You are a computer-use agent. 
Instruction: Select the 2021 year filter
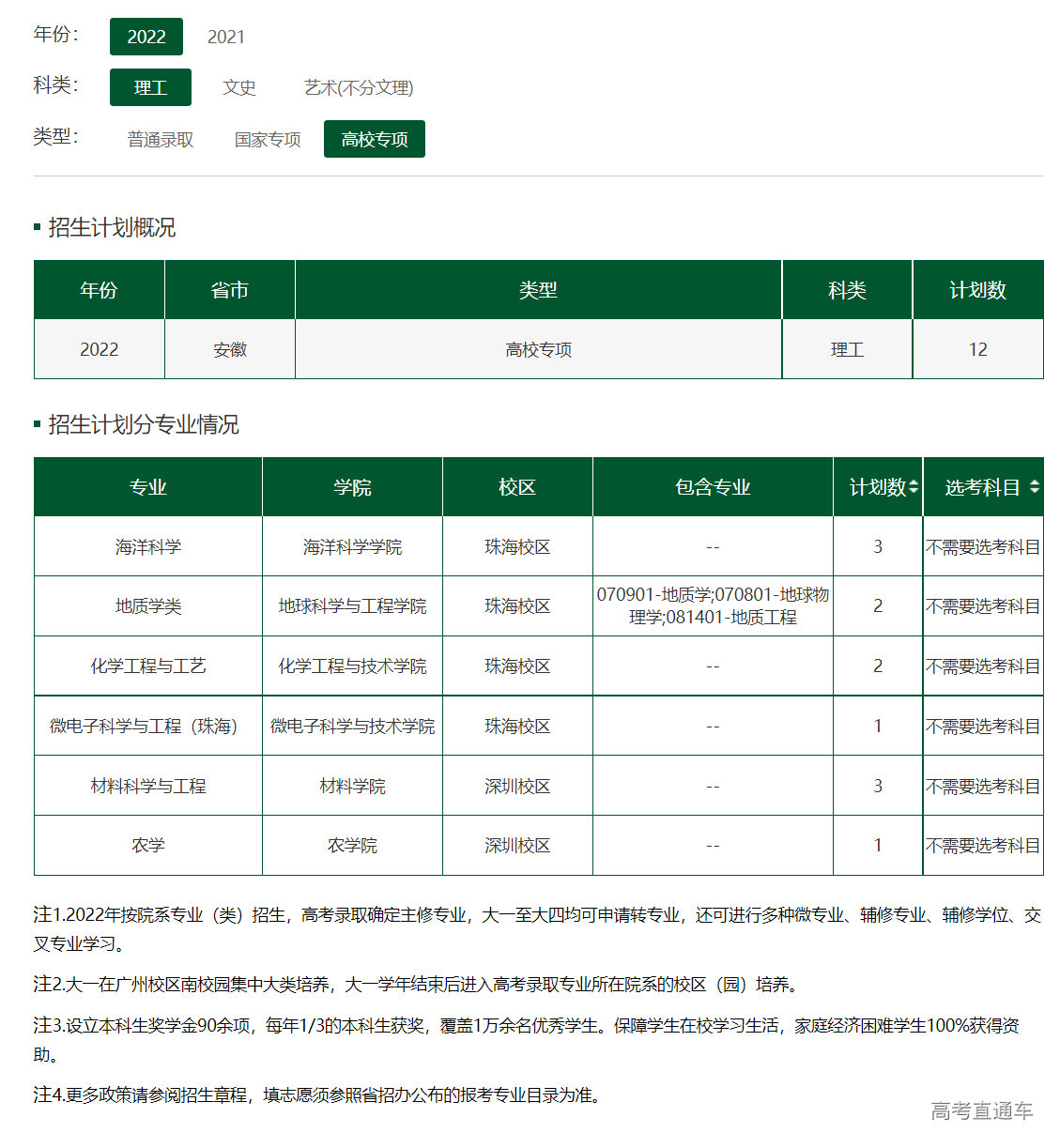click(x=225, y=37)
